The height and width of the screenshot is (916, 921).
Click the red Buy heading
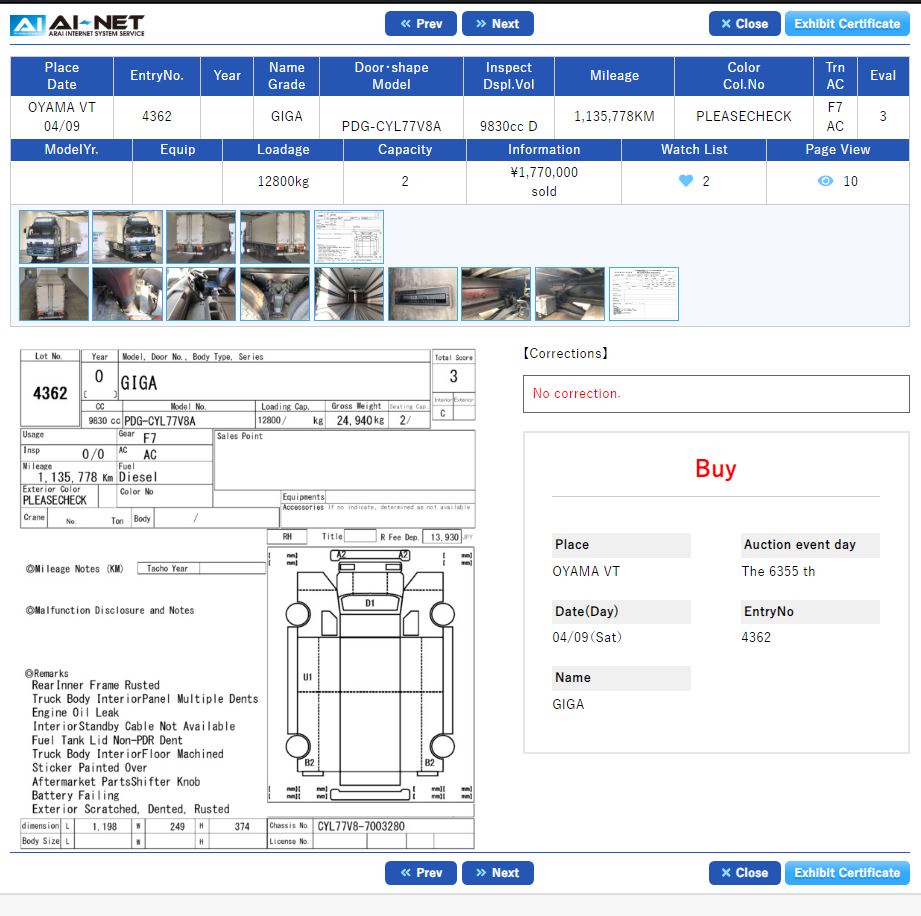(715, 469)
